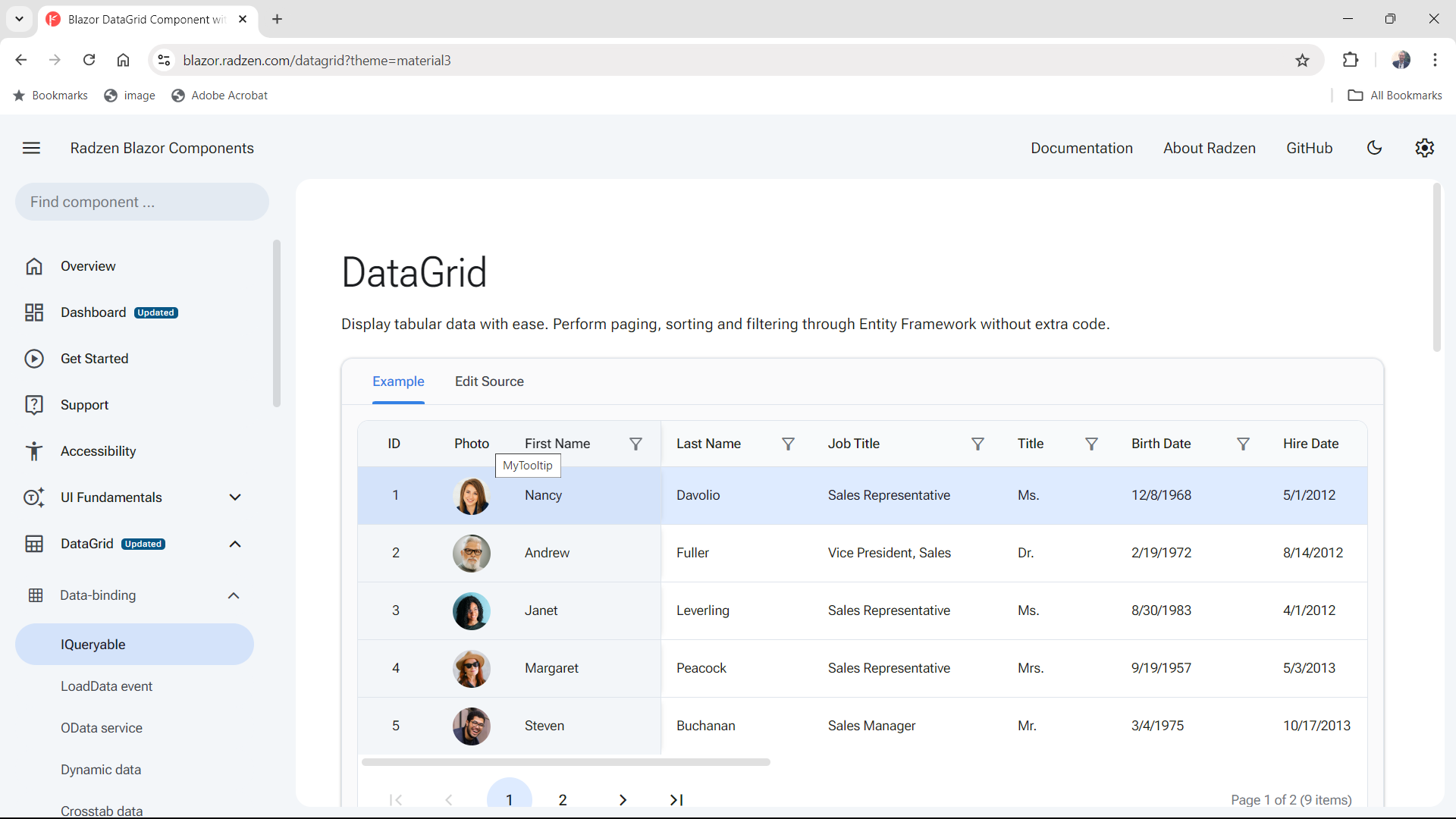Image resolution: width=1456 pixels, height=819 pixels.
Task: Open the browser profile avatar
Action: click(1401, 60)
